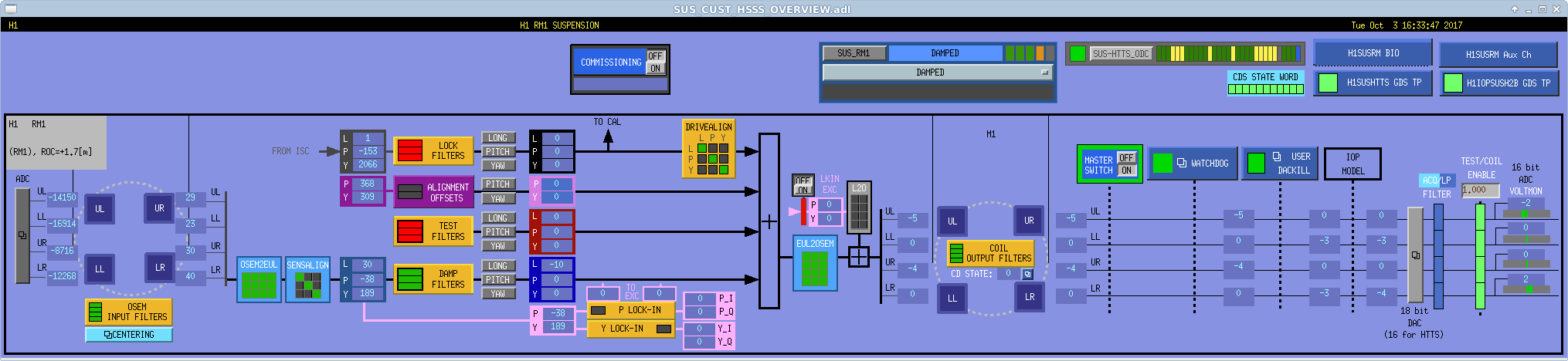
Task: Click YAW button beside ALIGNMENT OFFSETS
Action: (x=498, y=198)
